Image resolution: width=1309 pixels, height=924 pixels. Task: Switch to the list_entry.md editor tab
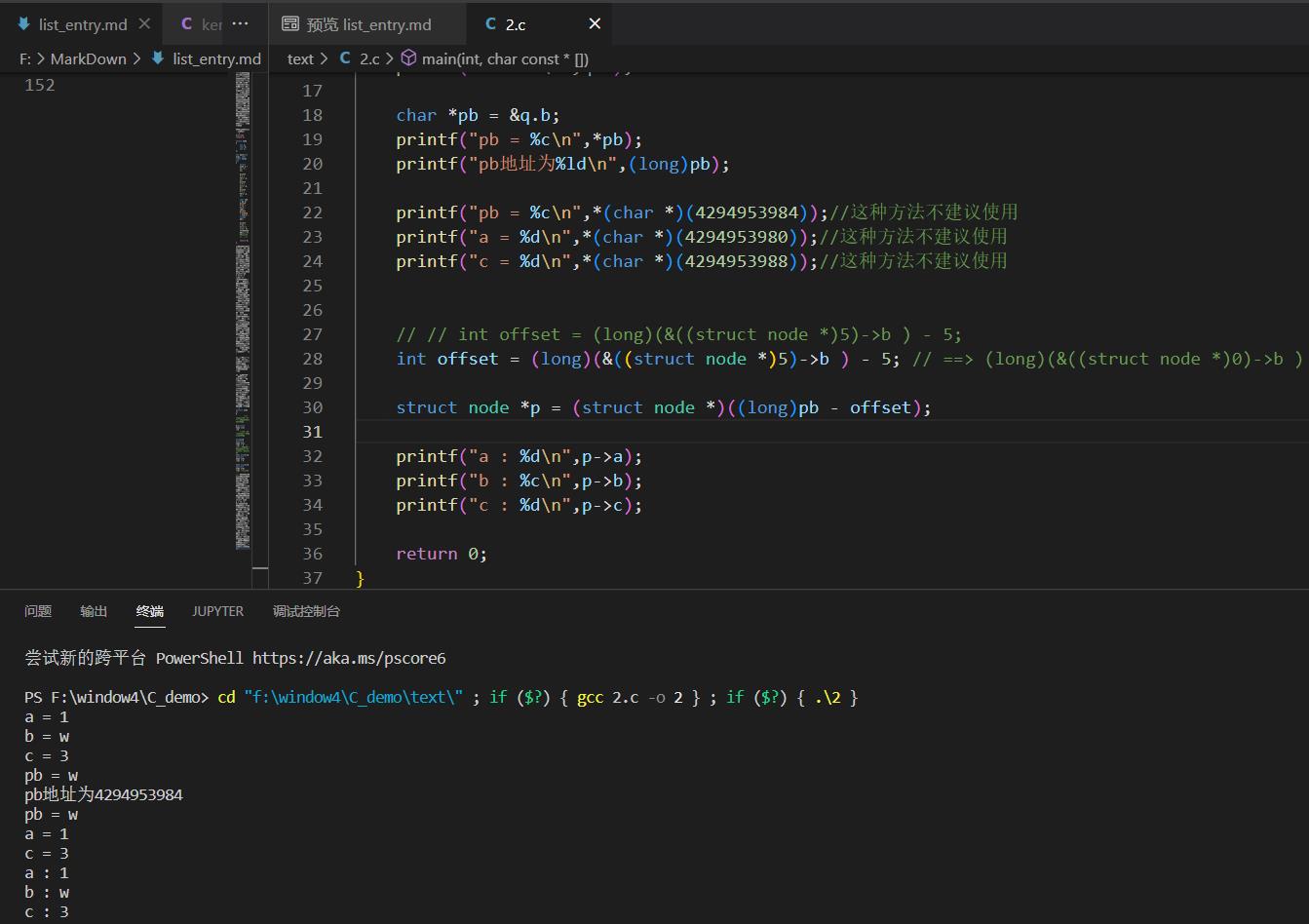82,23
